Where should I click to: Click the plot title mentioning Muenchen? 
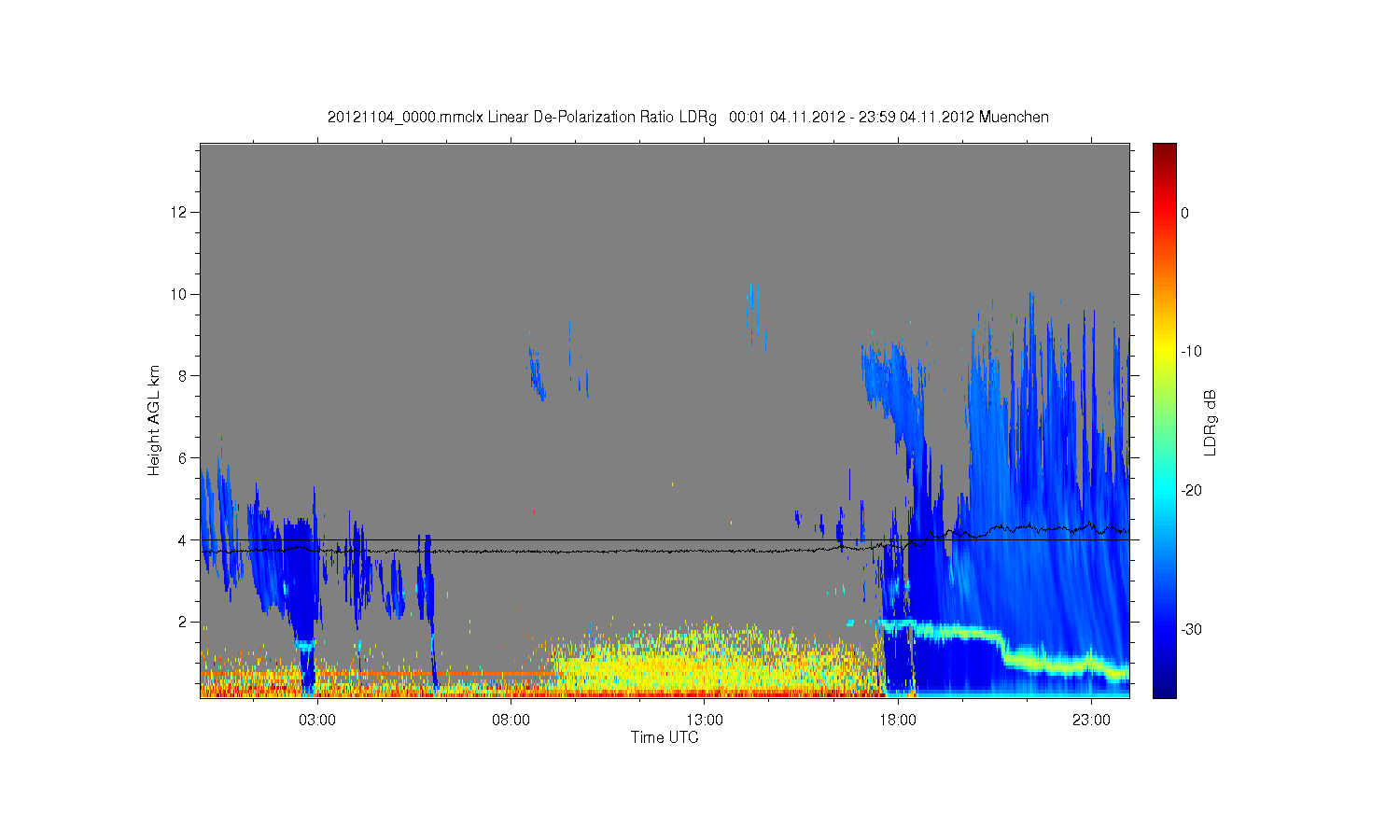point(688,118)
